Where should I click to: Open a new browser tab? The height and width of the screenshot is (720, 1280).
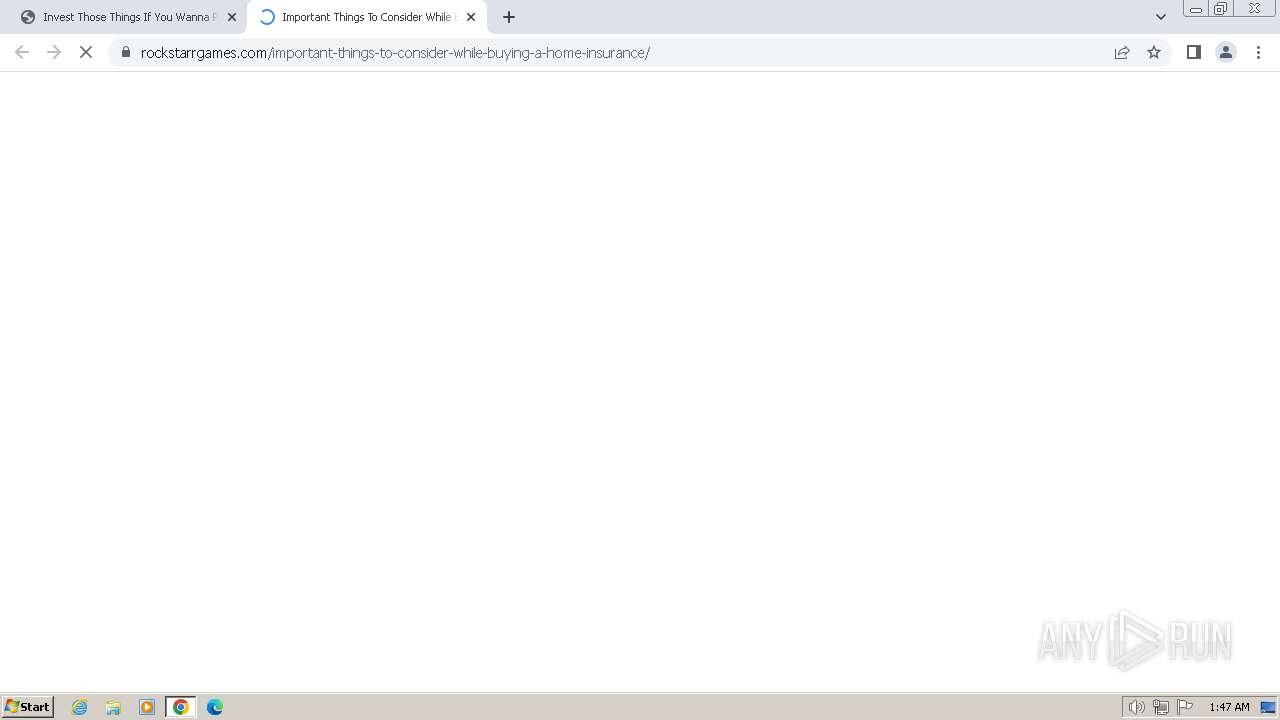[x=509, y=17]
